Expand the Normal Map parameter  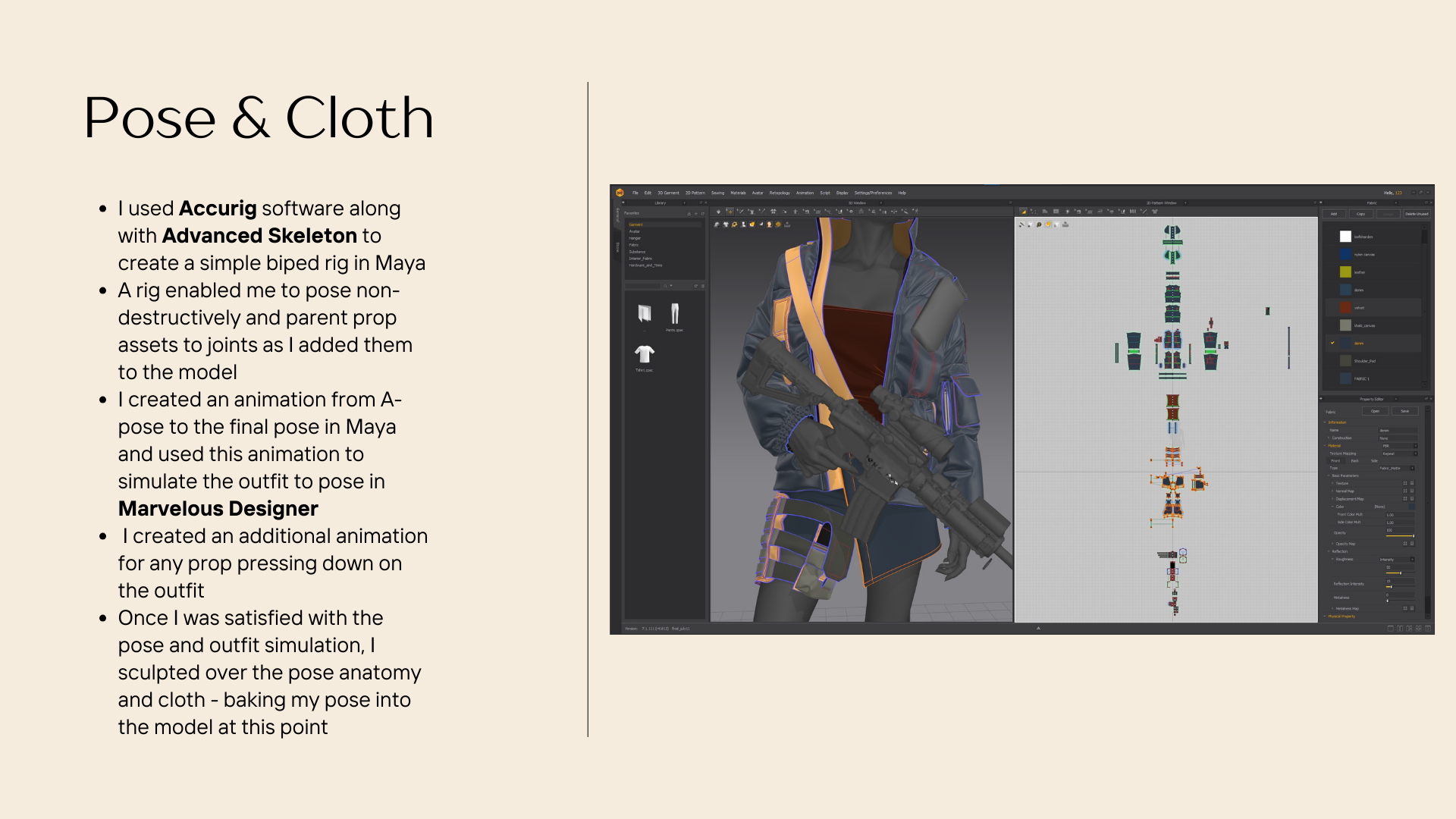1332,491
